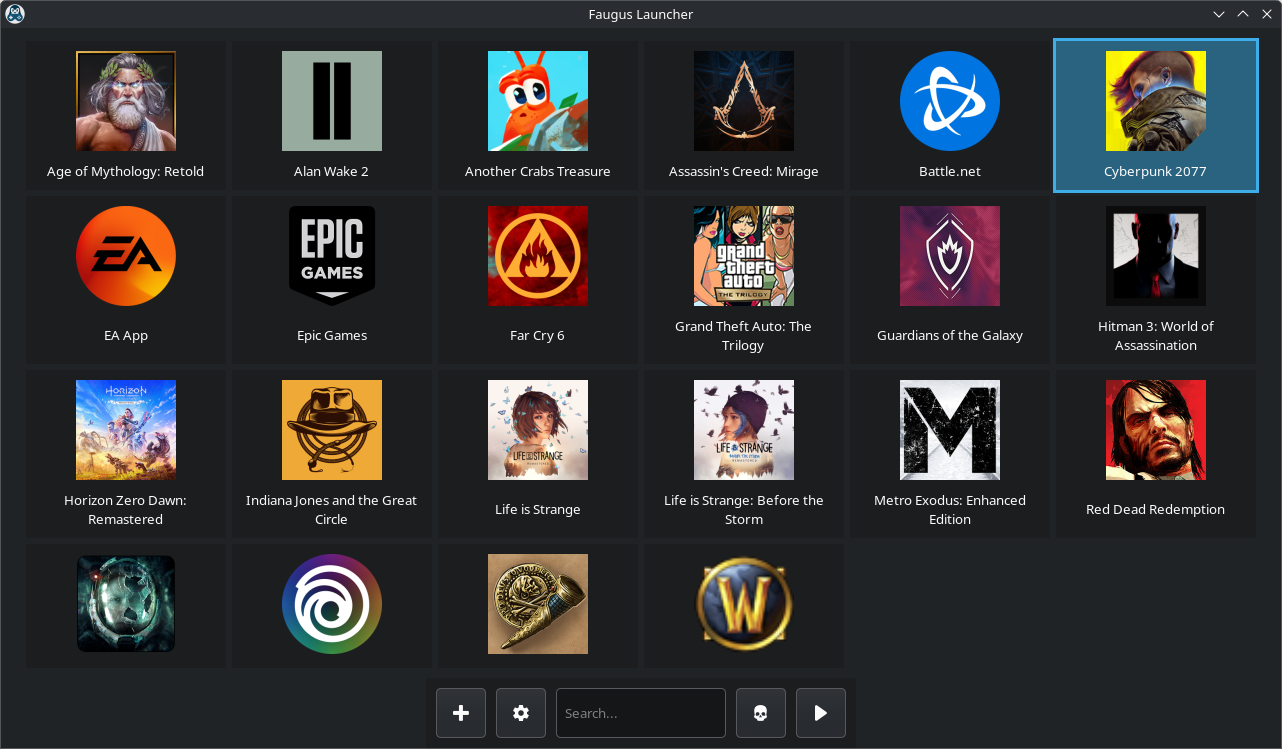Viewport: 1282px width, 749px height.
Task: Choose the Epic Games icon
Action: point(332,256)
